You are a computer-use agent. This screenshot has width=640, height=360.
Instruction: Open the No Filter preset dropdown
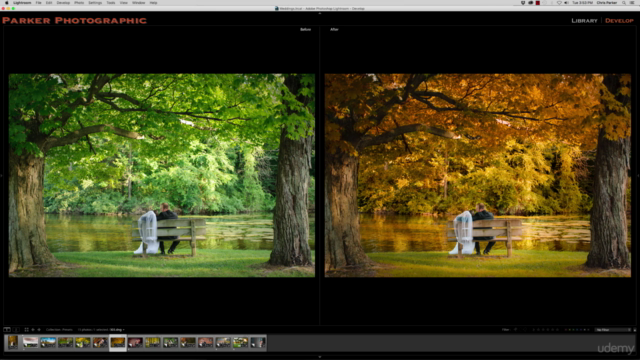(613, 330)
